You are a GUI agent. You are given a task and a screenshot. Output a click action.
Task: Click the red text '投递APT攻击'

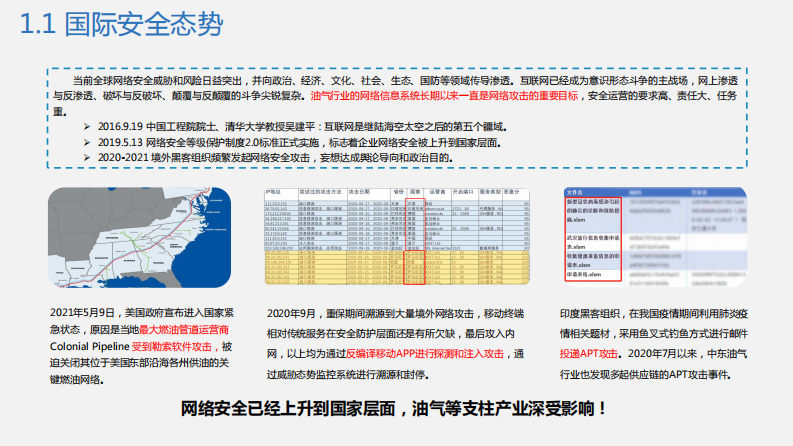click(589, 354)
